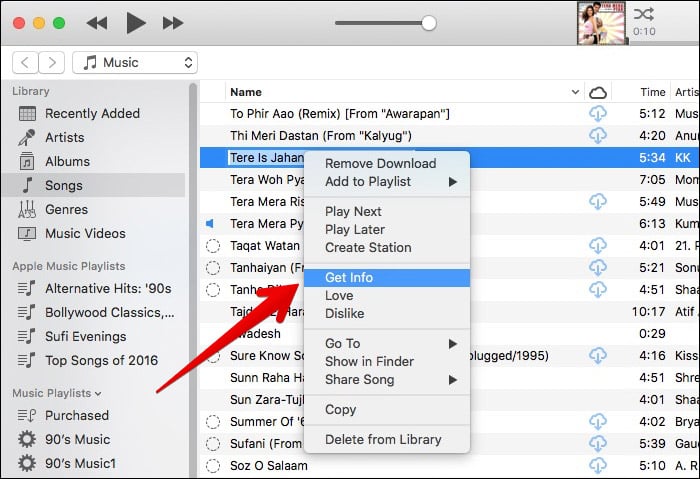Expand the Go To submenu

[x=387, y=344]
